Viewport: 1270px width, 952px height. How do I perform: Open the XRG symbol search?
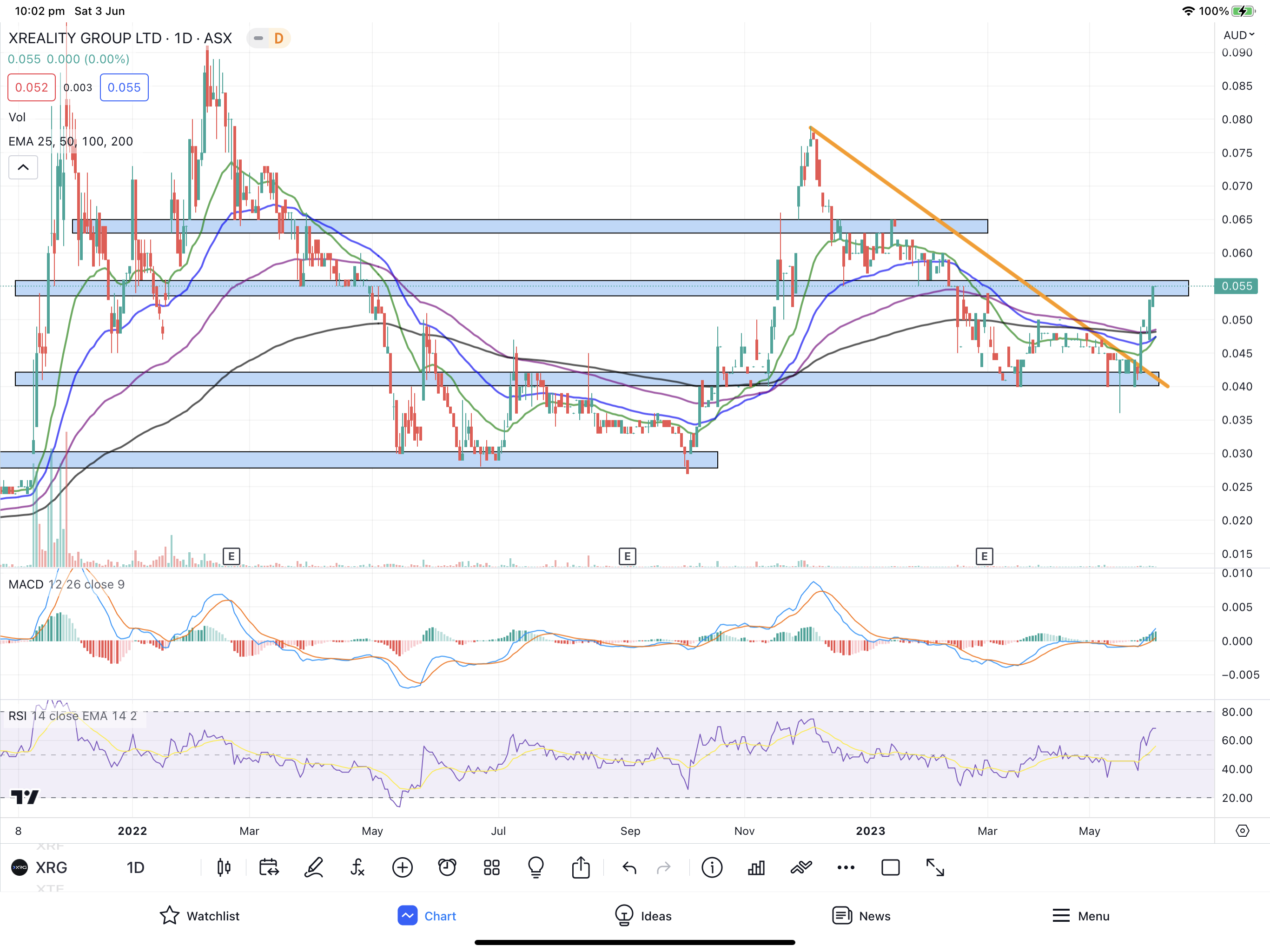point(51,867)
